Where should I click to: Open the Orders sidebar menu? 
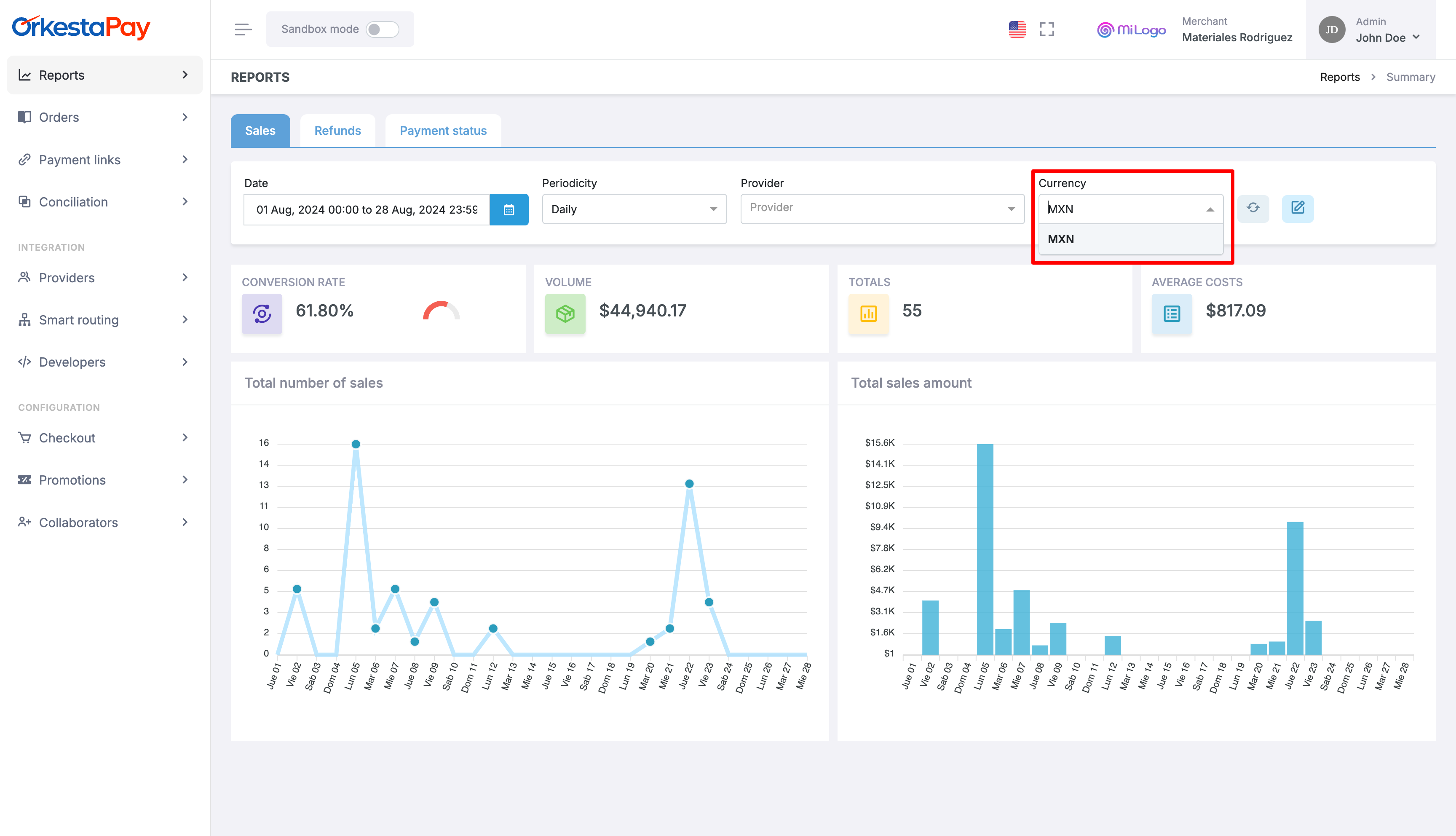tap(104, 117)
